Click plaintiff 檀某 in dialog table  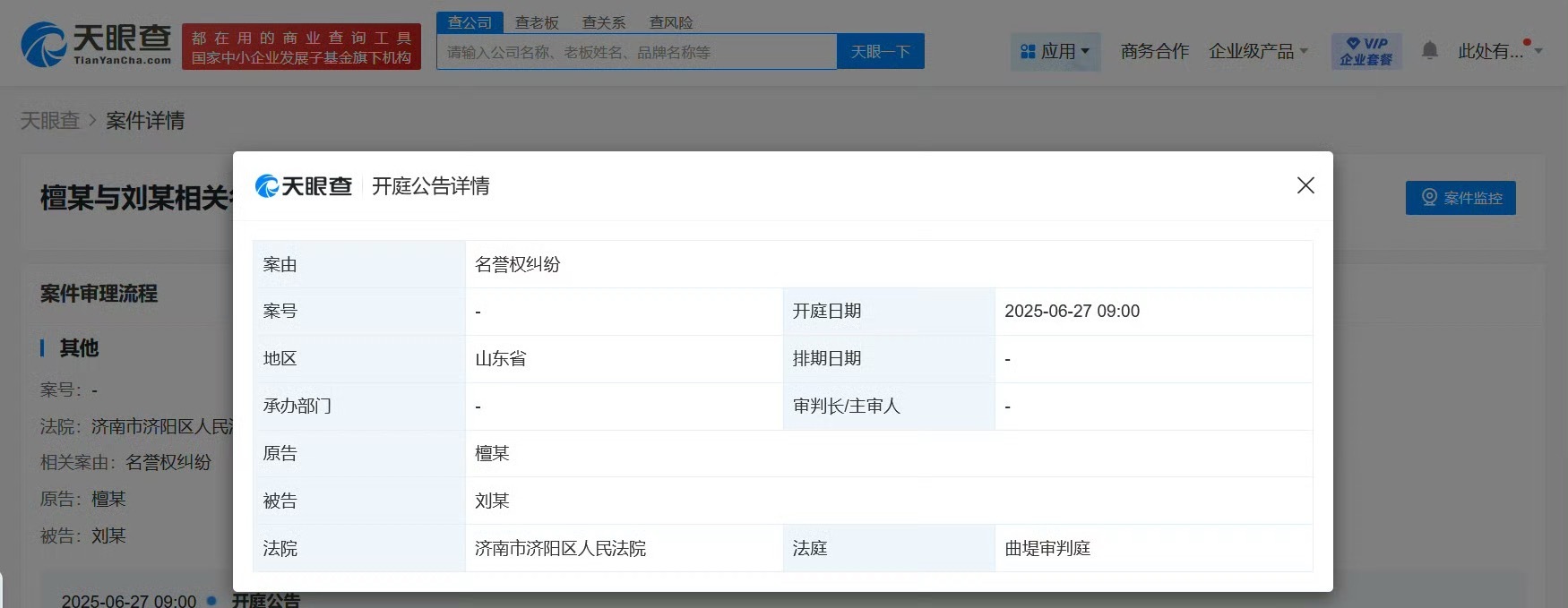tap(492, 454)
